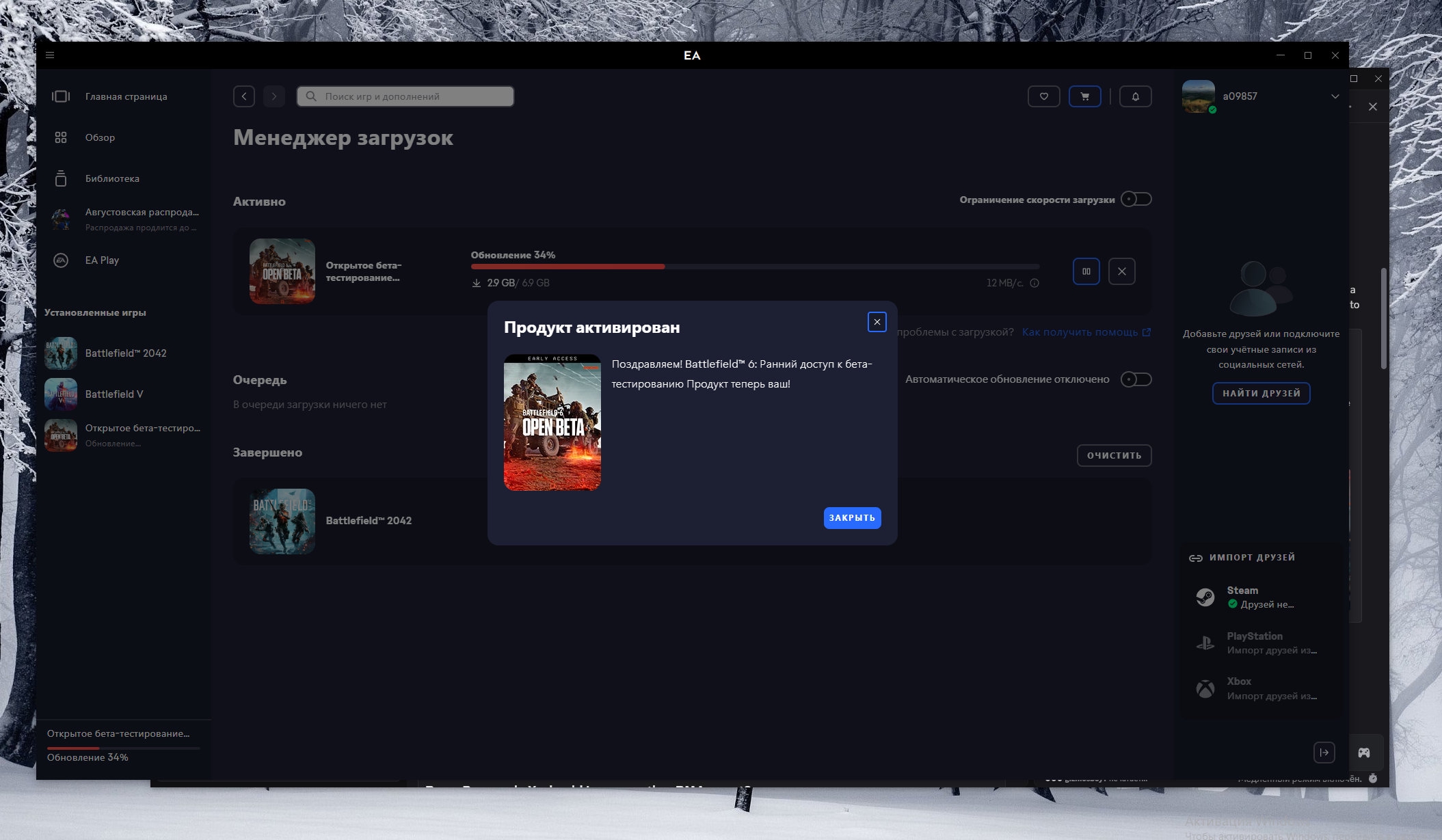Go to Главная страница in the sidebar
This screenshot has width=1442, height=840.
126,96
